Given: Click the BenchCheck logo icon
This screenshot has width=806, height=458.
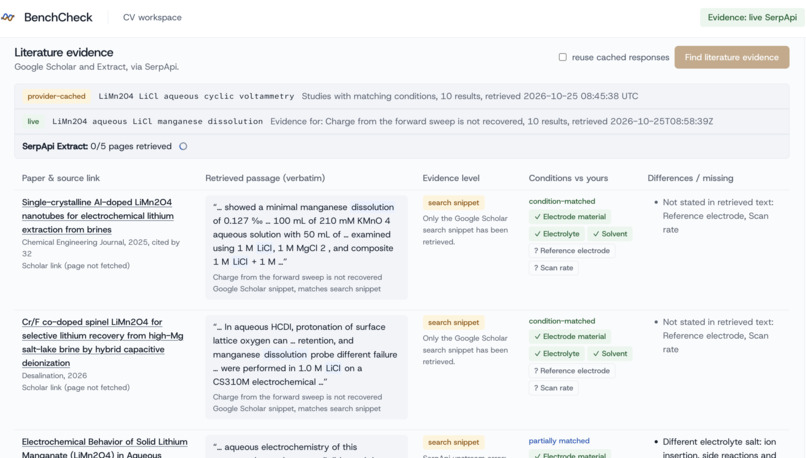Looking at the screenshot, I should tap(8, 17).
